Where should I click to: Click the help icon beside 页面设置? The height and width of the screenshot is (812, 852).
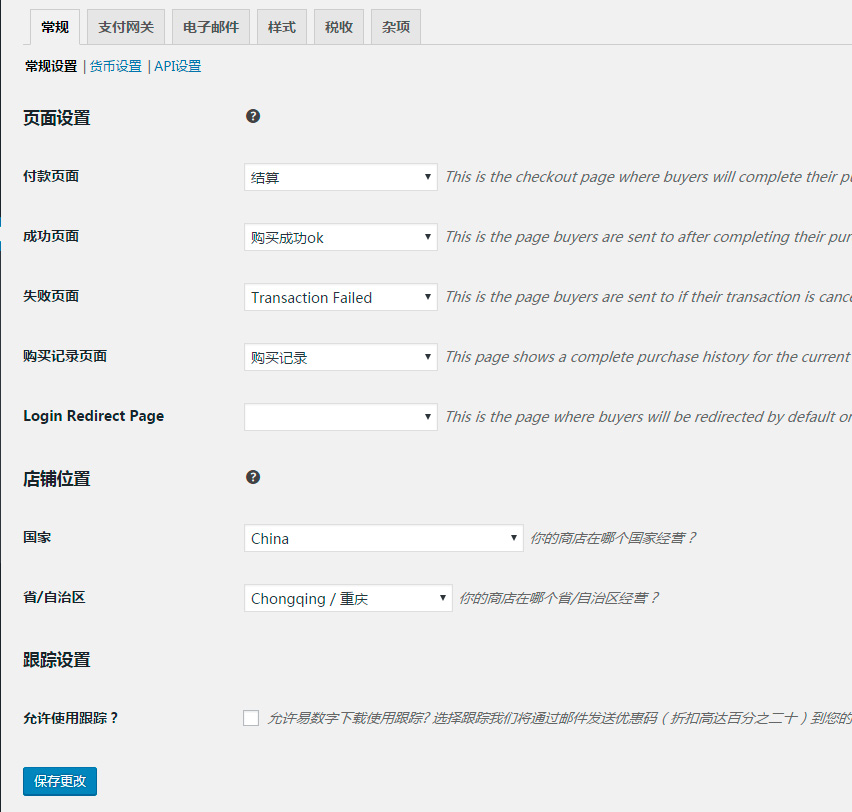pyautogui.click(x=253, y=116)
